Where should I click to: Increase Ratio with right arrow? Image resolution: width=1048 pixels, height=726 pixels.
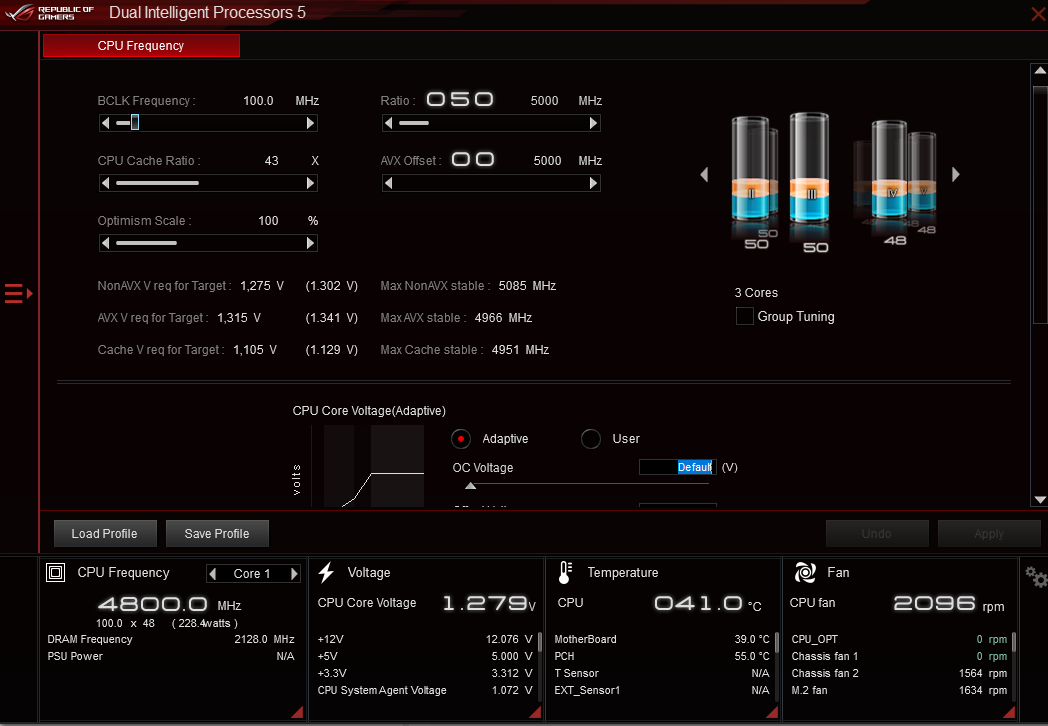pyautogui.click(x=594, y=123)
